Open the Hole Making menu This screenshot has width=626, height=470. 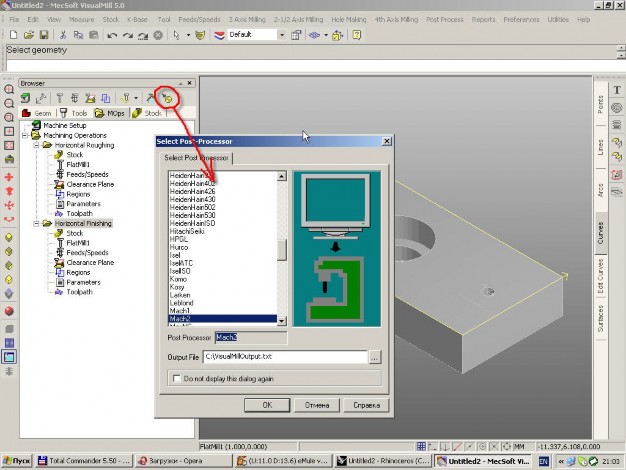point(349,20)
